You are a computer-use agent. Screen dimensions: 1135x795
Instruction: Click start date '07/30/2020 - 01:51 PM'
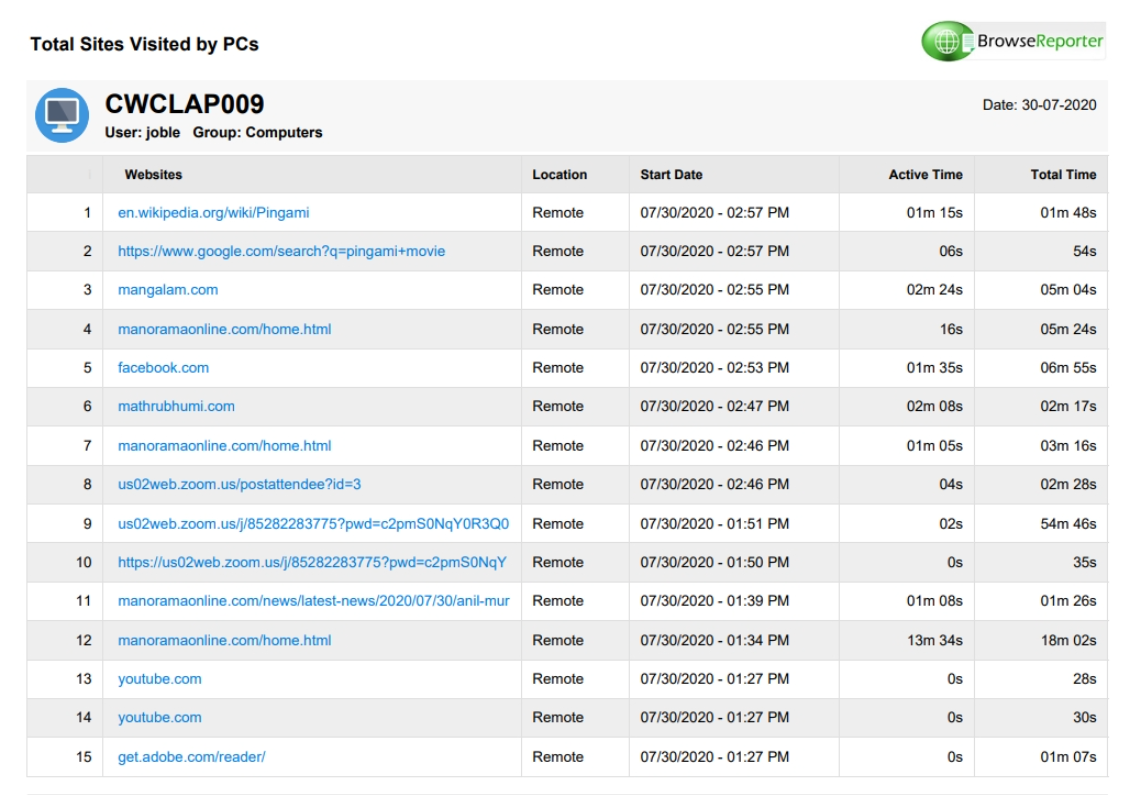714,523
